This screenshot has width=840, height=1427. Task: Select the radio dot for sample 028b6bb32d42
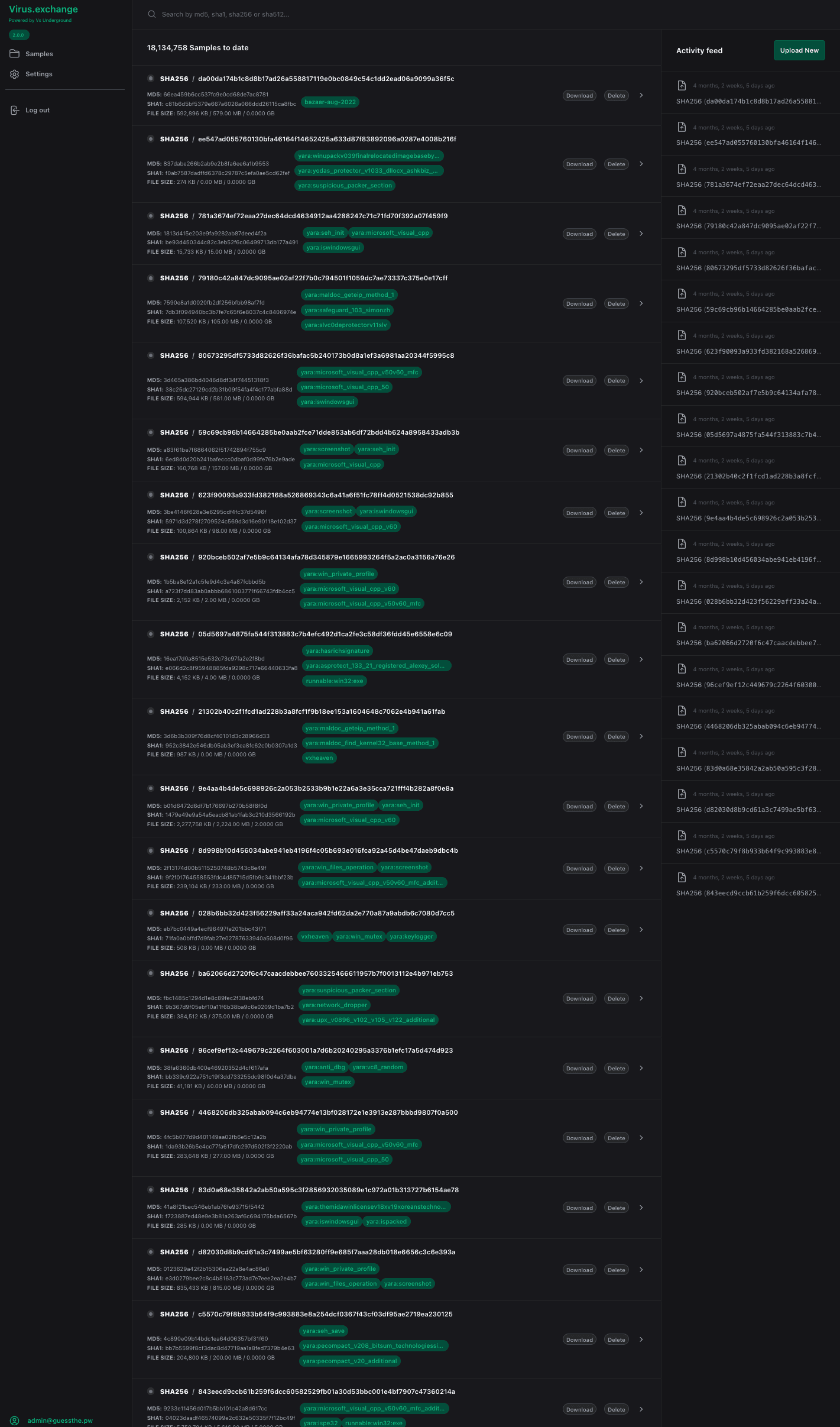point(151,913)
